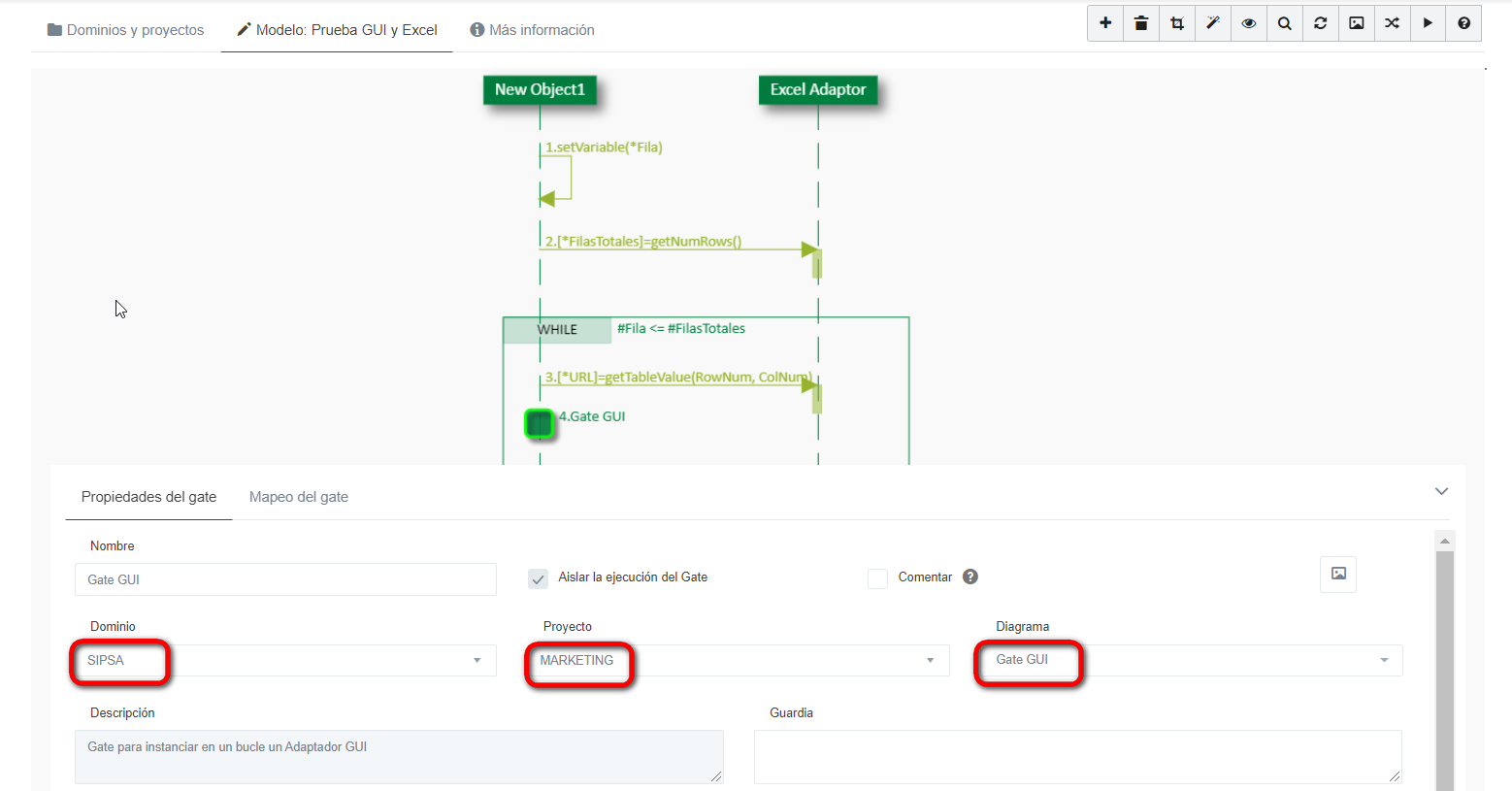Viewport: 1512px width, 791px height.
Task: Click the refresh arrows toolbar icon
Action: pyautogui.click(x=1321, y=23)
